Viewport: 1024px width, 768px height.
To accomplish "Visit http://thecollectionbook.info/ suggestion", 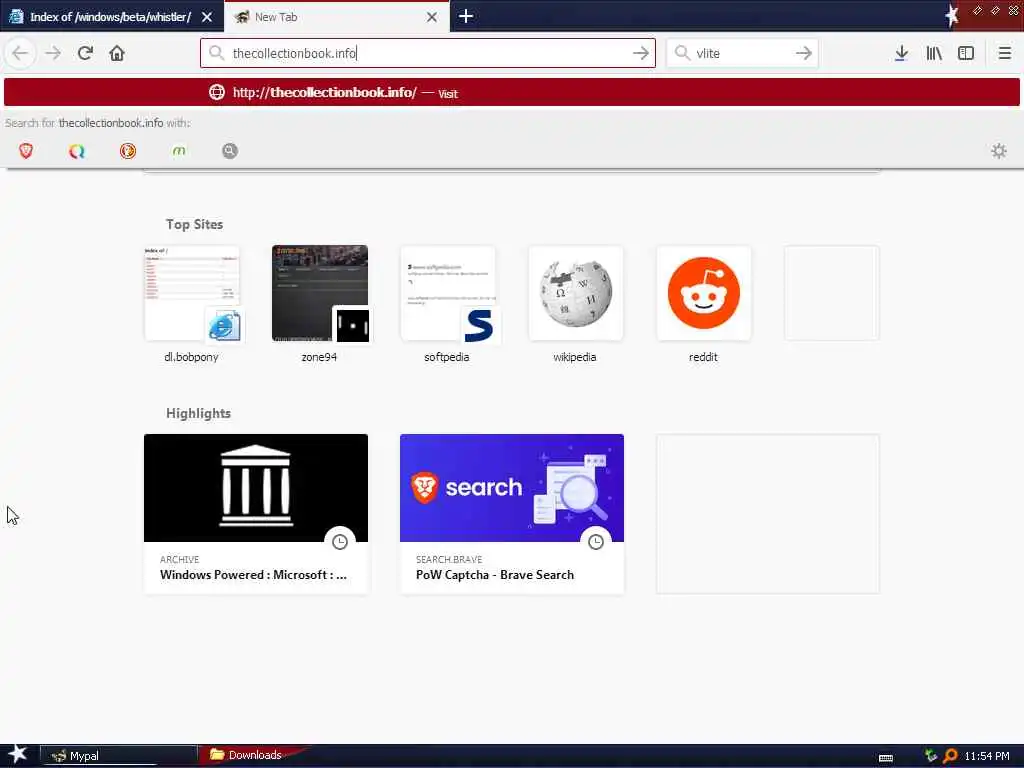I will tap(512, 92).
